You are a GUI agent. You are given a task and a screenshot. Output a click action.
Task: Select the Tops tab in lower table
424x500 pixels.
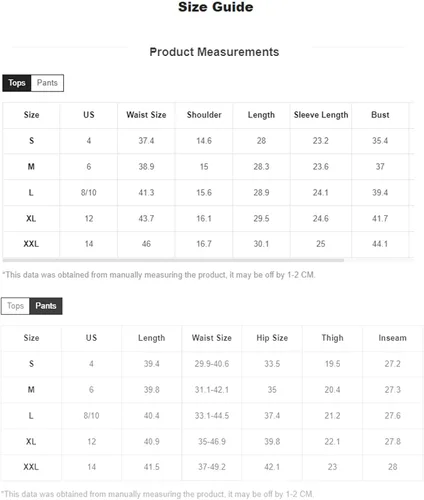pos(15,306)
